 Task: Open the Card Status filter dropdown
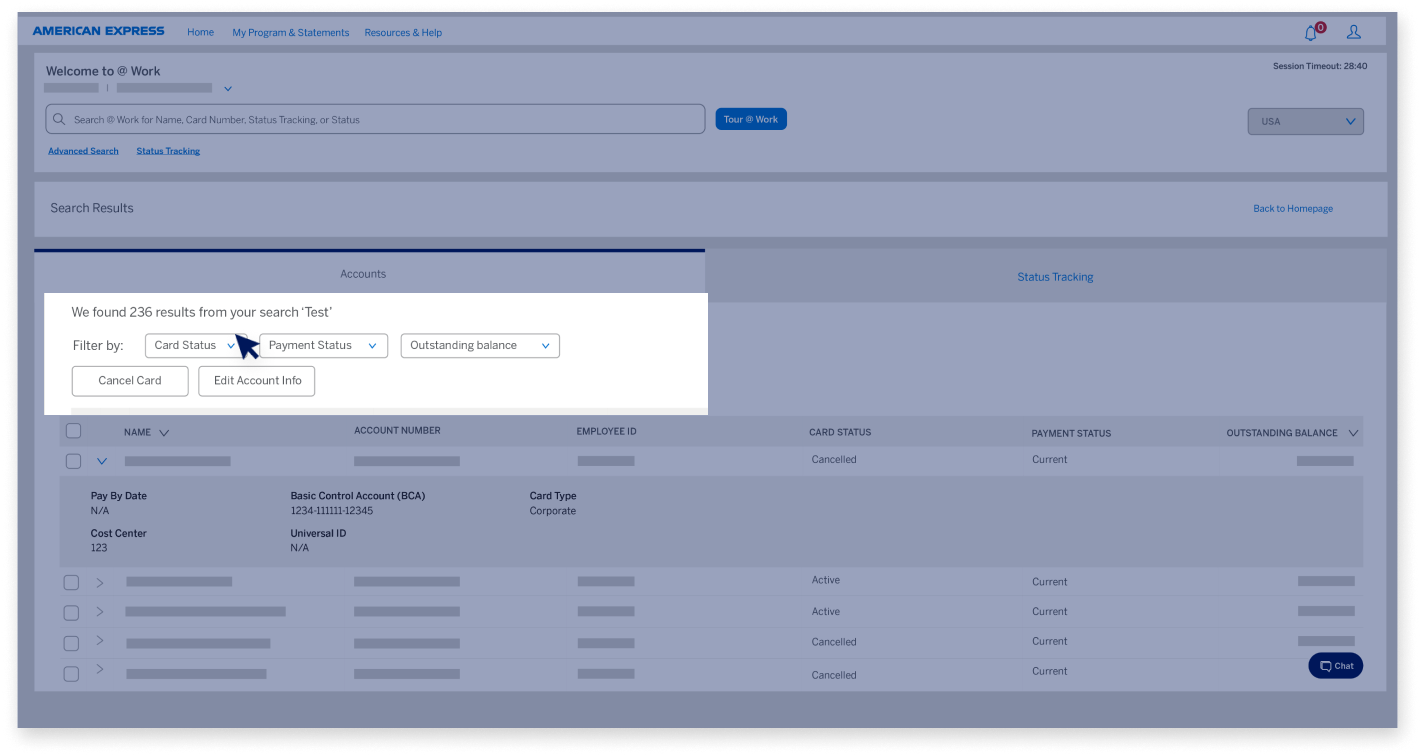[194, 345]
